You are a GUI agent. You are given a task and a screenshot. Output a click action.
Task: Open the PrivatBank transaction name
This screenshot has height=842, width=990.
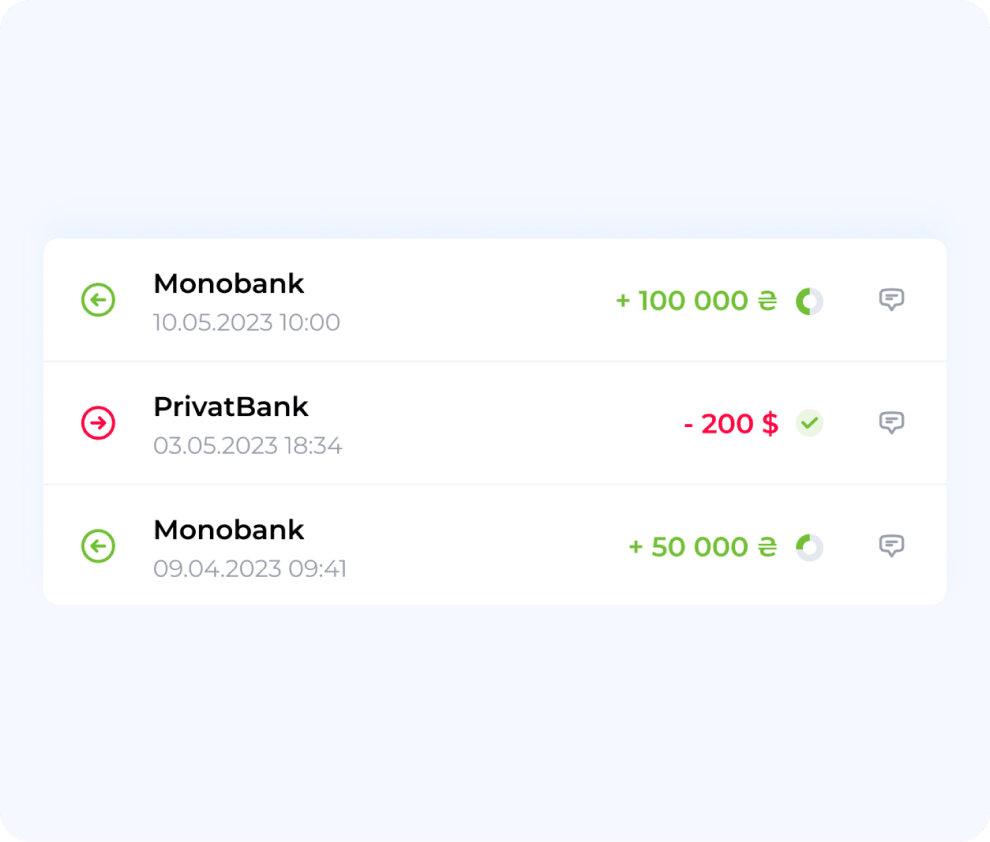click(230, 407)
